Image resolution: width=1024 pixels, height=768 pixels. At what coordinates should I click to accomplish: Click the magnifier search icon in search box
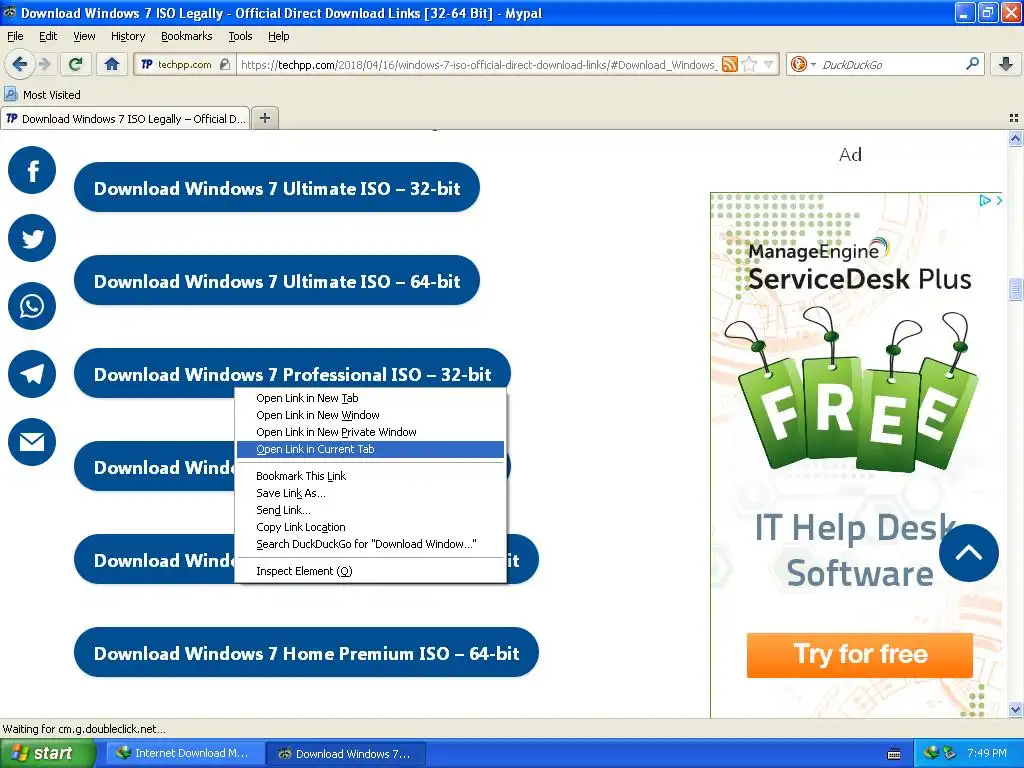(x=972, y=63)
